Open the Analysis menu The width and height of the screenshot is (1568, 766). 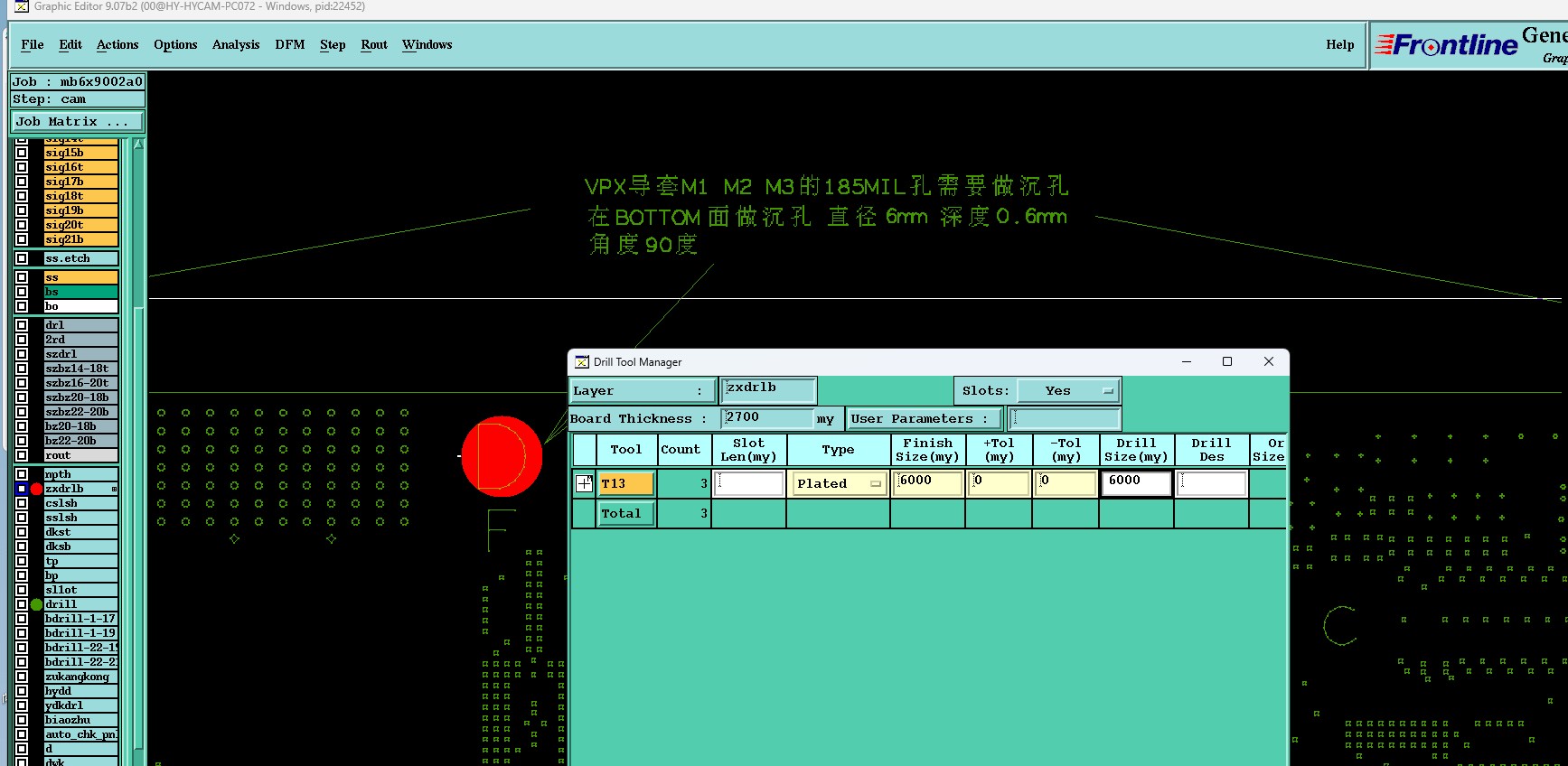click(x=236, y=44)
